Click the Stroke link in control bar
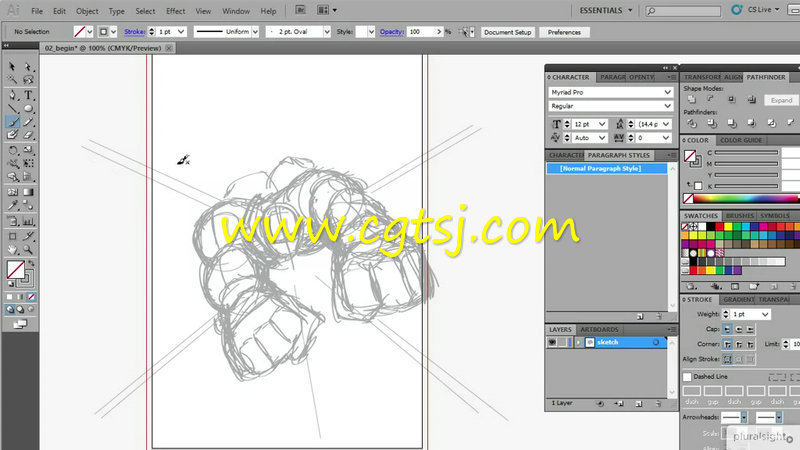The image size is (800, 450). click(x=134, y=32)
